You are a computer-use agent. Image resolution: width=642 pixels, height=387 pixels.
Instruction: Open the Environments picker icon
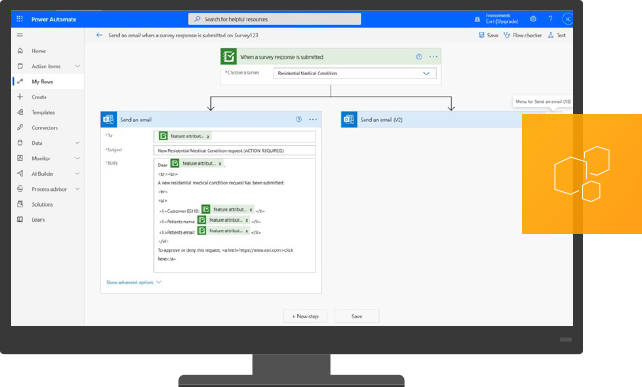tap(477, 19)
